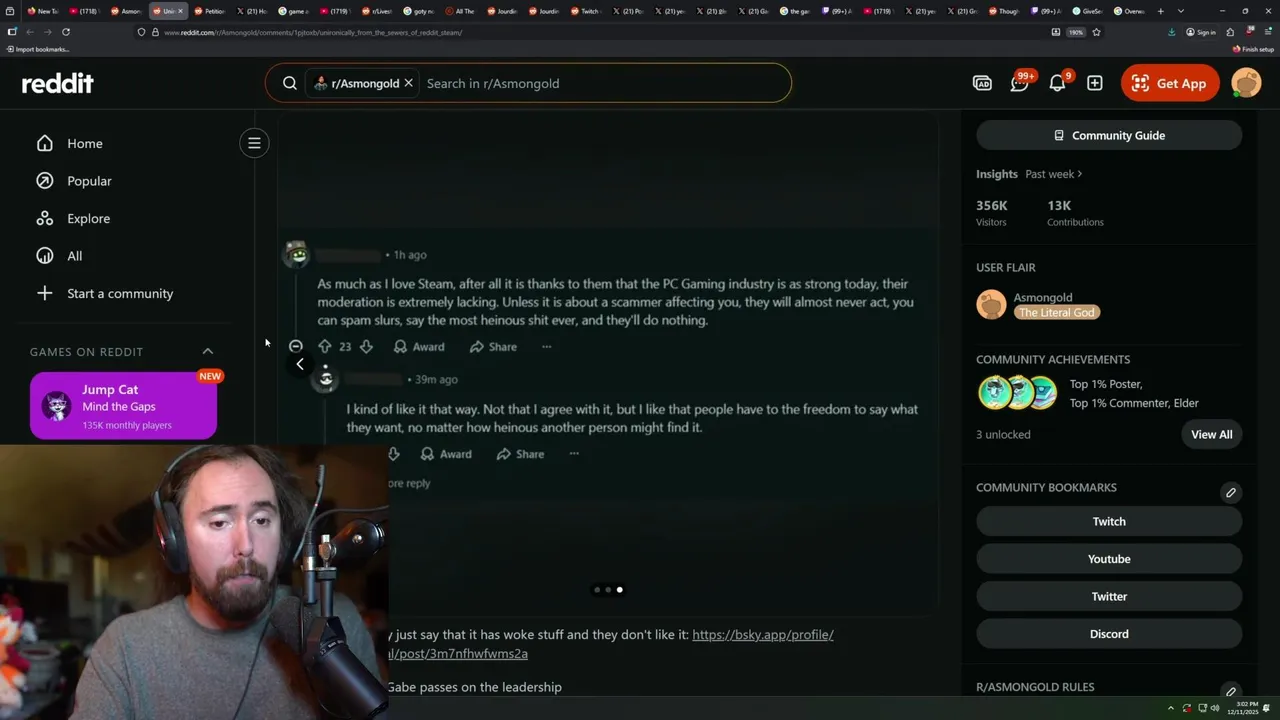This screenshot has height=720, width=1280.
Task: Follow the bsky.app profile link
Action: tap(762, 634)
